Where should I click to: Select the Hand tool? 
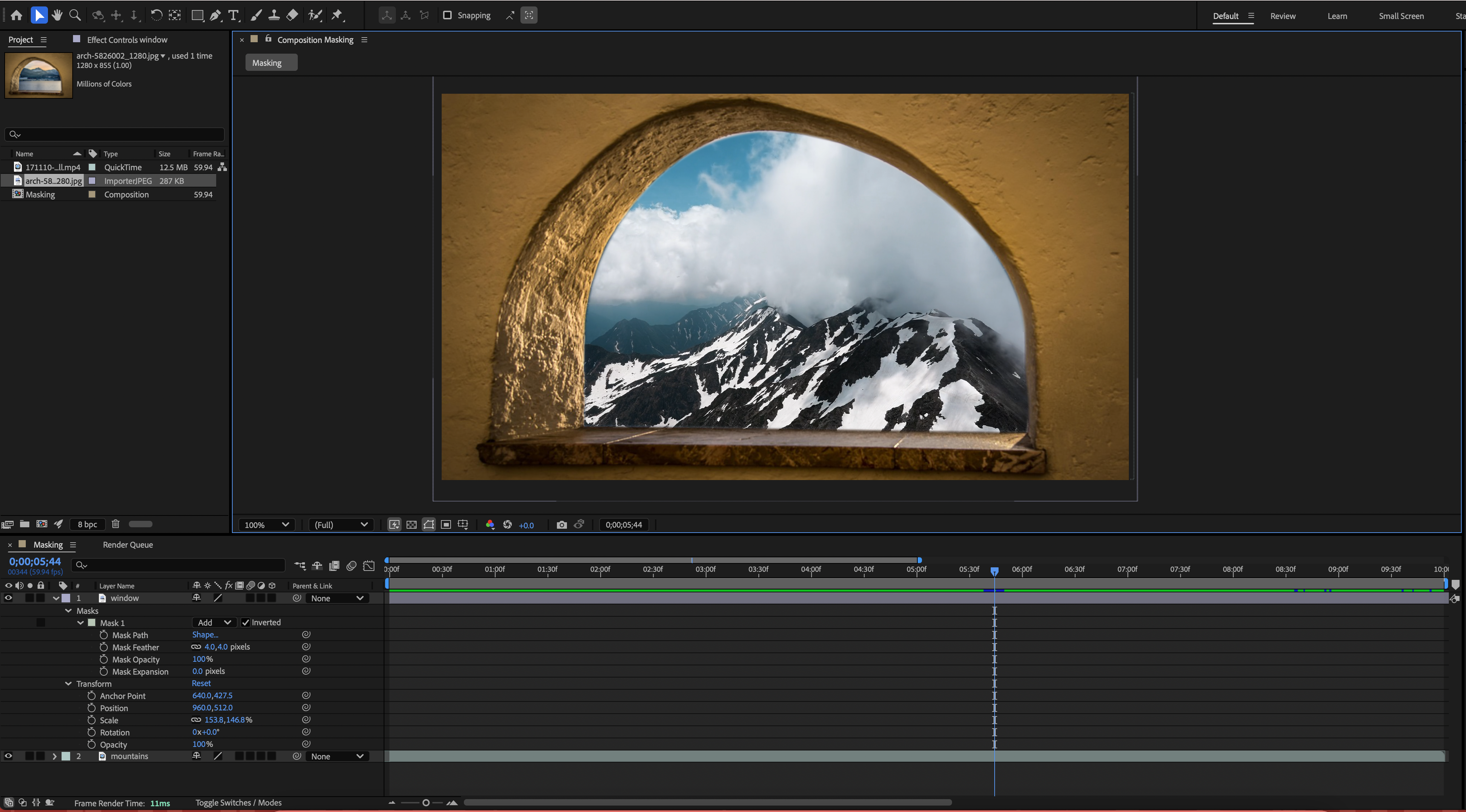[57, 15]
